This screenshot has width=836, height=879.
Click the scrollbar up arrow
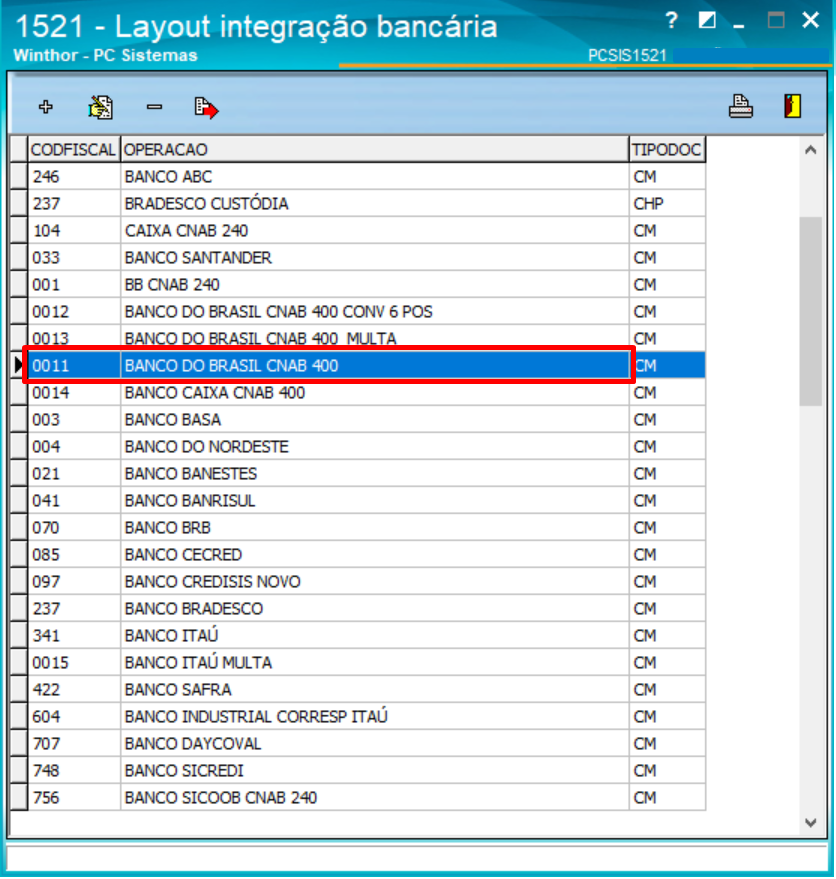pyautogui.click(x=810, y=150)
